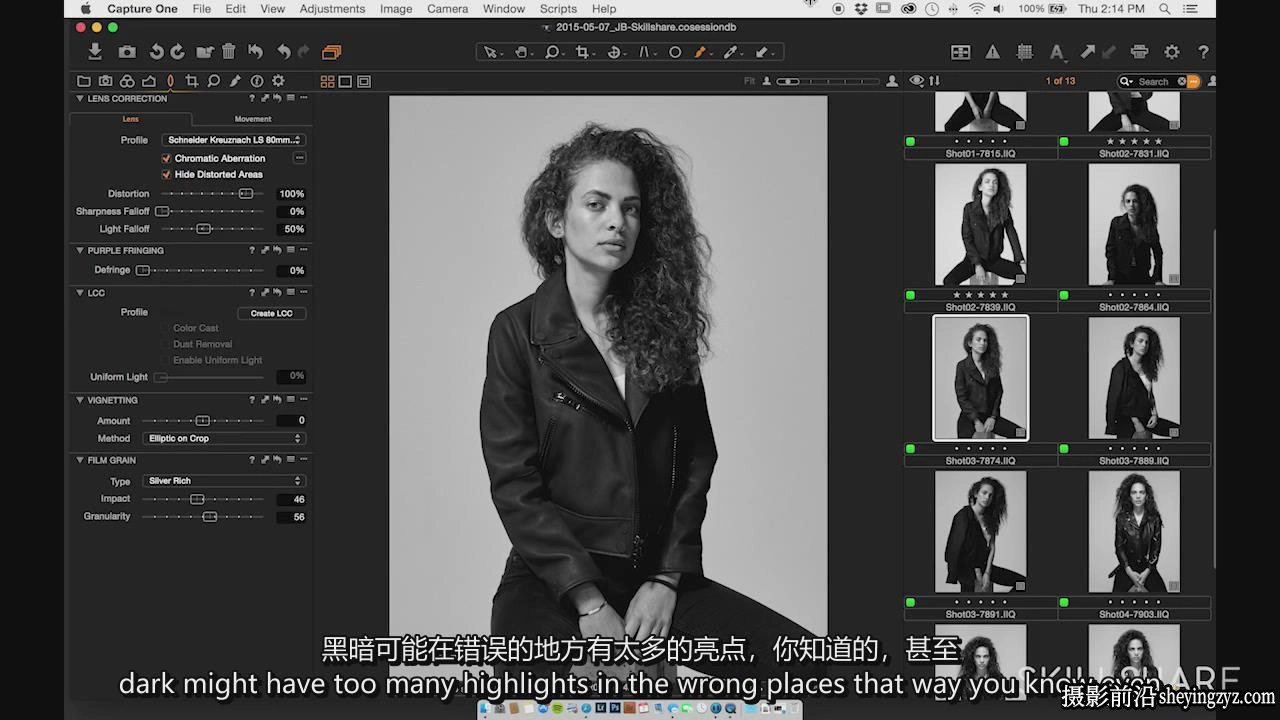1280x720 pixels.
Task: Enable the Color Cast checkbox
Action: [166, 328]
